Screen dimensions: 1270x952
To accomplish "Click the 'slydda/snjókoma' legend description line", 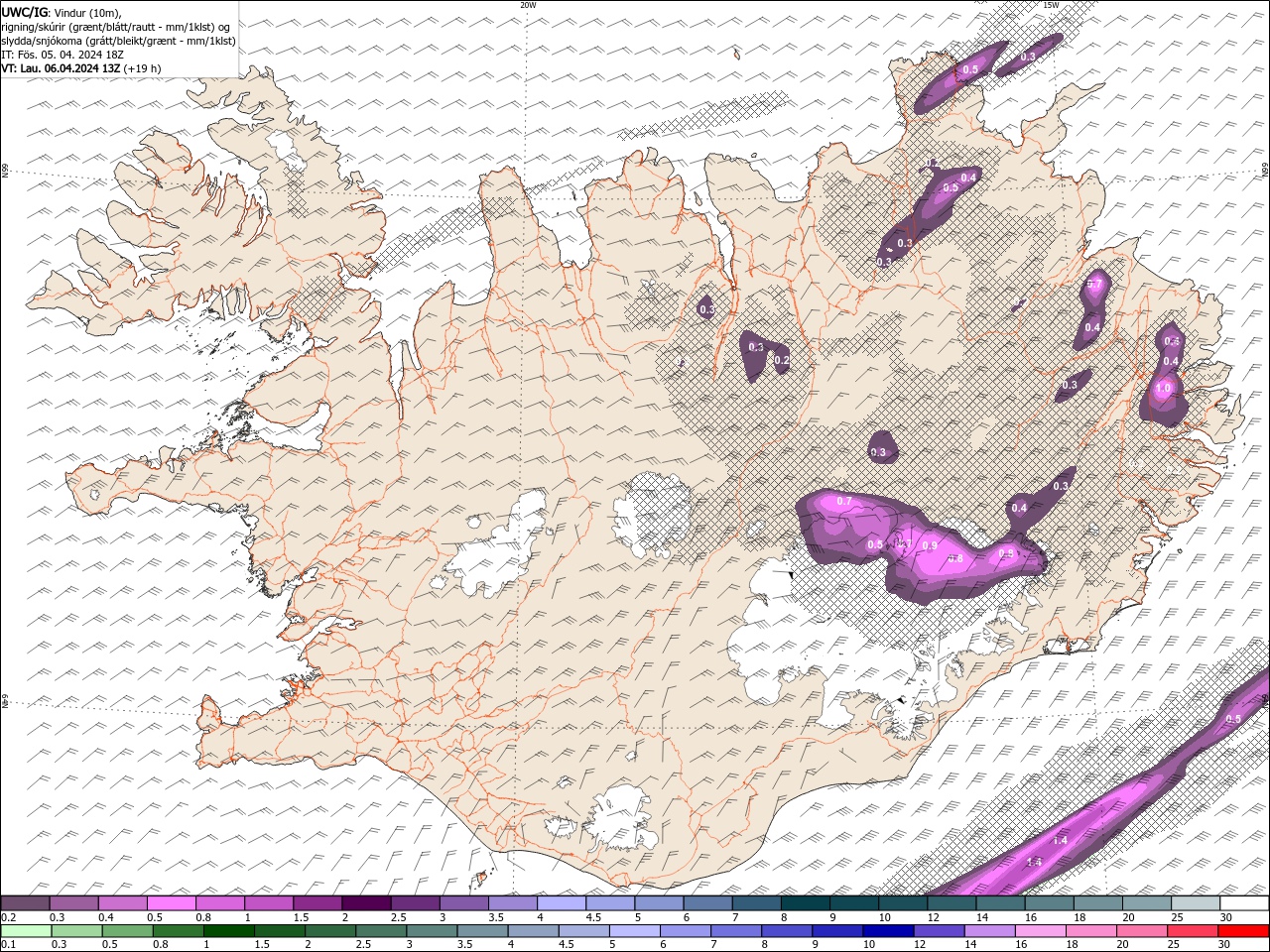I will (119, 41).
